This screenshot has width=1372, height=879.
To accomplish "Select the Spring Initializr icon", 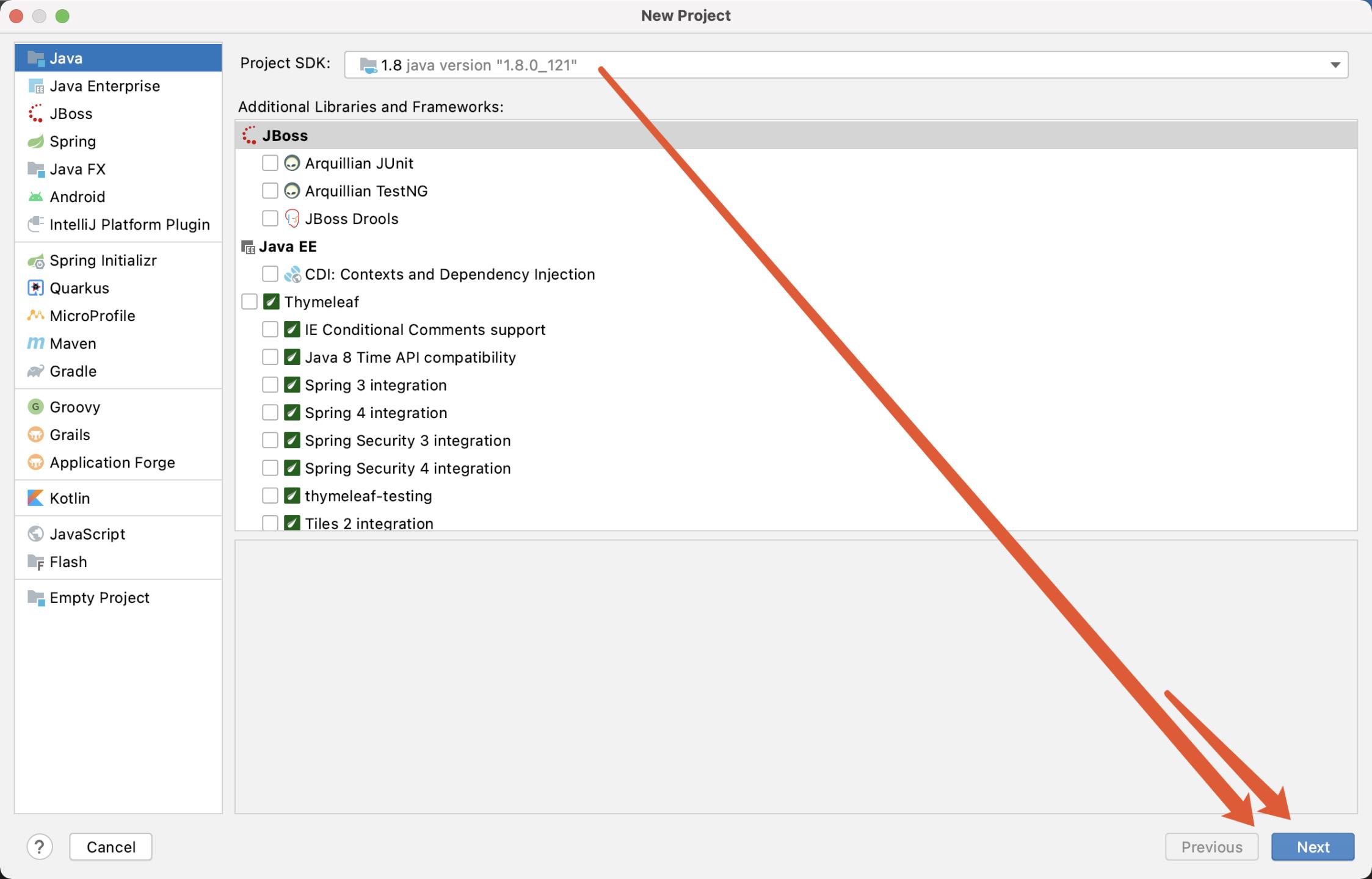I will coord(36,261).
